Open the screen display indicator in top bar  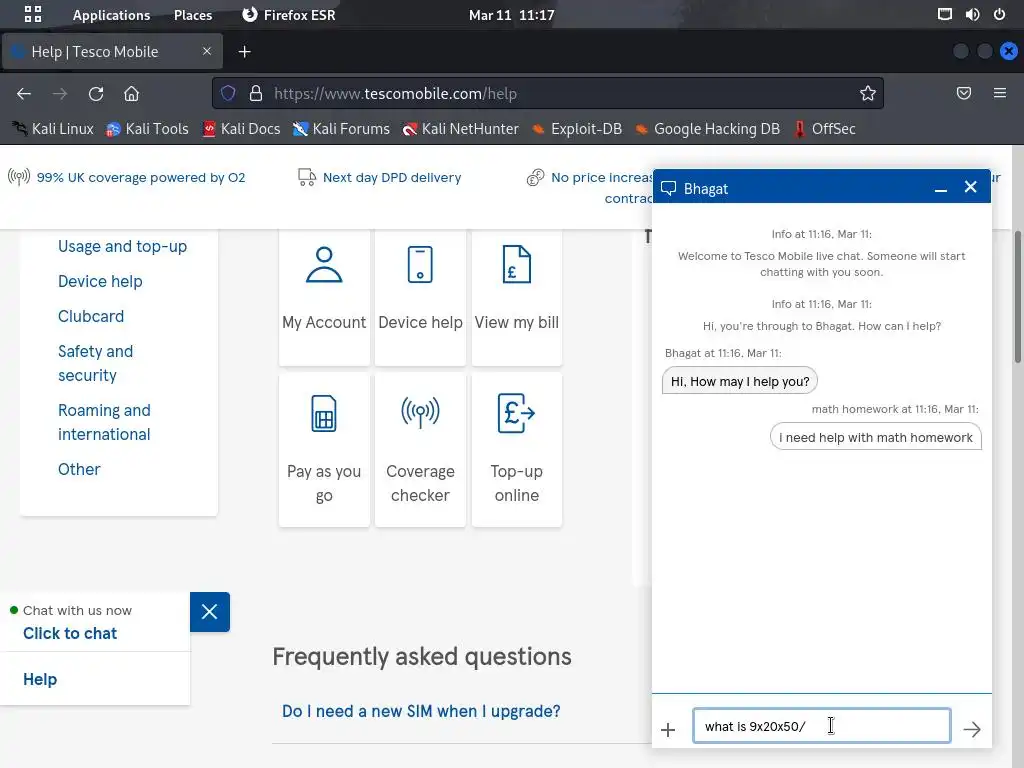(944, 14)
